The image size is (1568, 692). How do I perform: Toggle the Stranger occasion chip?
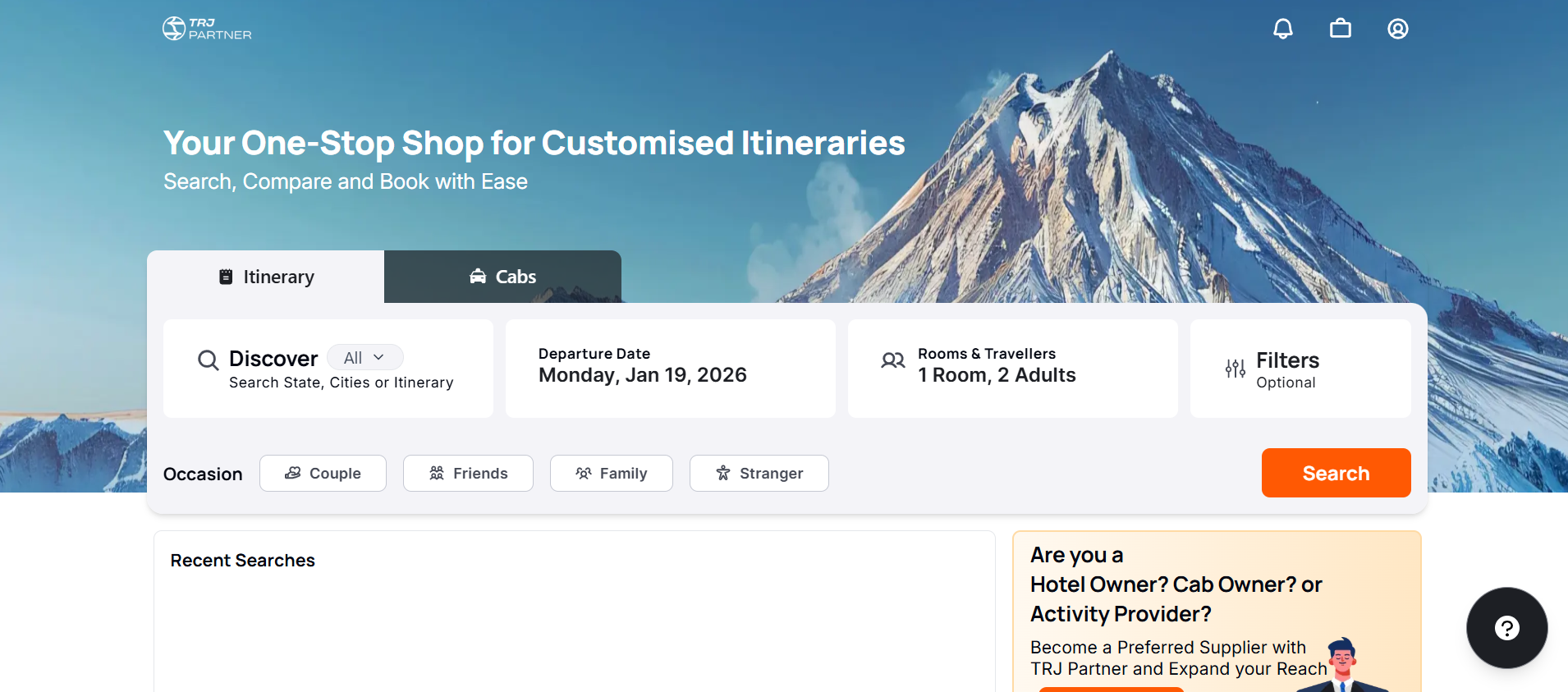[x=759, y=474]
